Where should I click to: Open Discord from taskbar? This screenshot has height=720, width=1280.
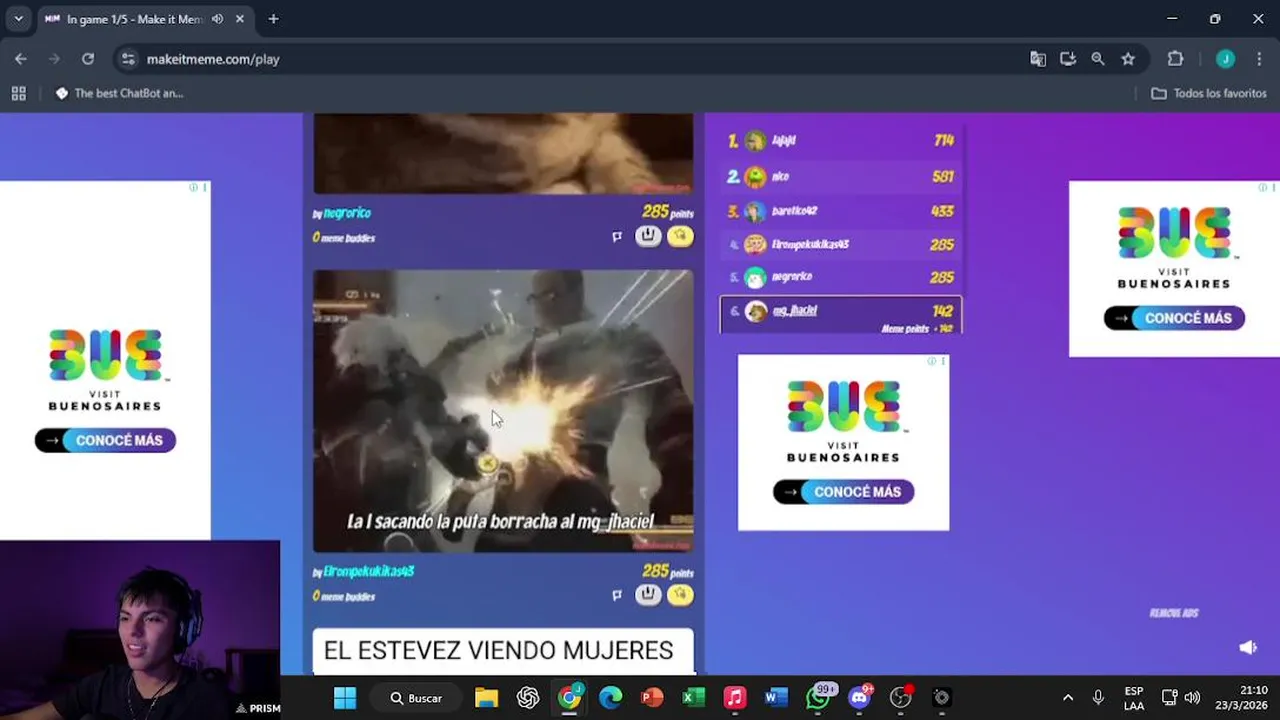click(860, 698)
